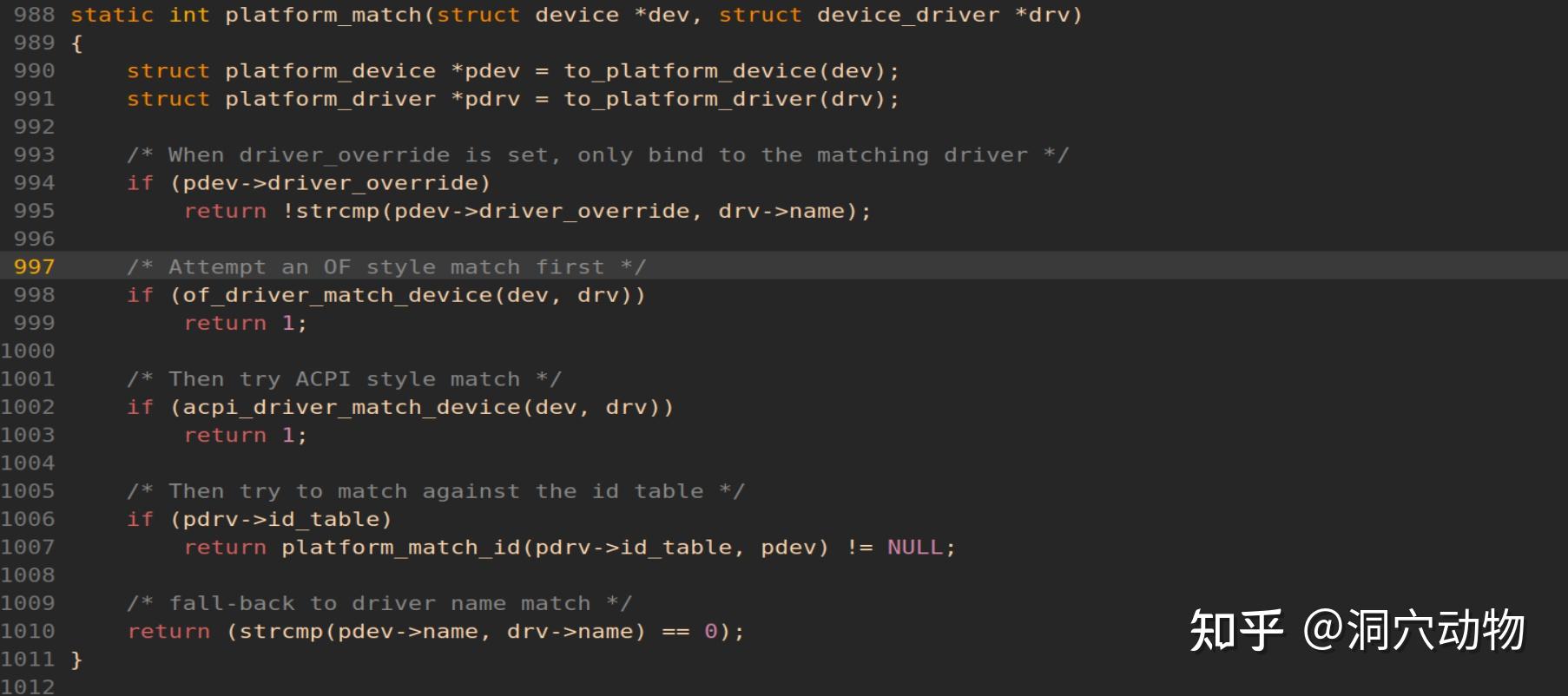Viewport: 1568px width, 696px height.
Task: Click the 'Then try ACPI style match' comment
Action: (x=344, y=379)
